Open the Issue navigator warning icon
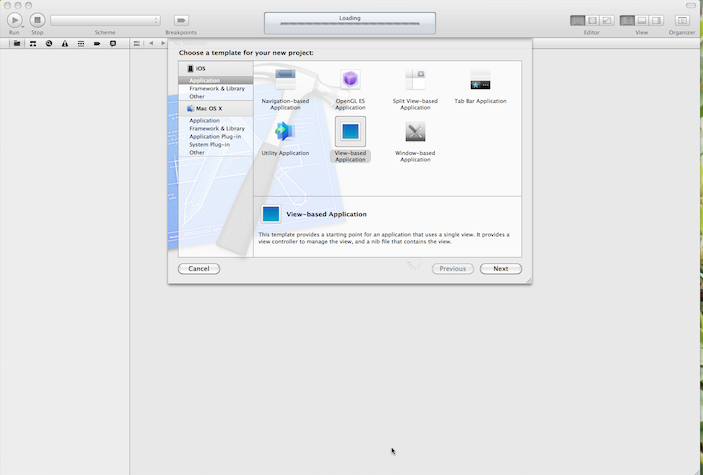The width and height of the screenshot is (703, 475). coord(65,44)
